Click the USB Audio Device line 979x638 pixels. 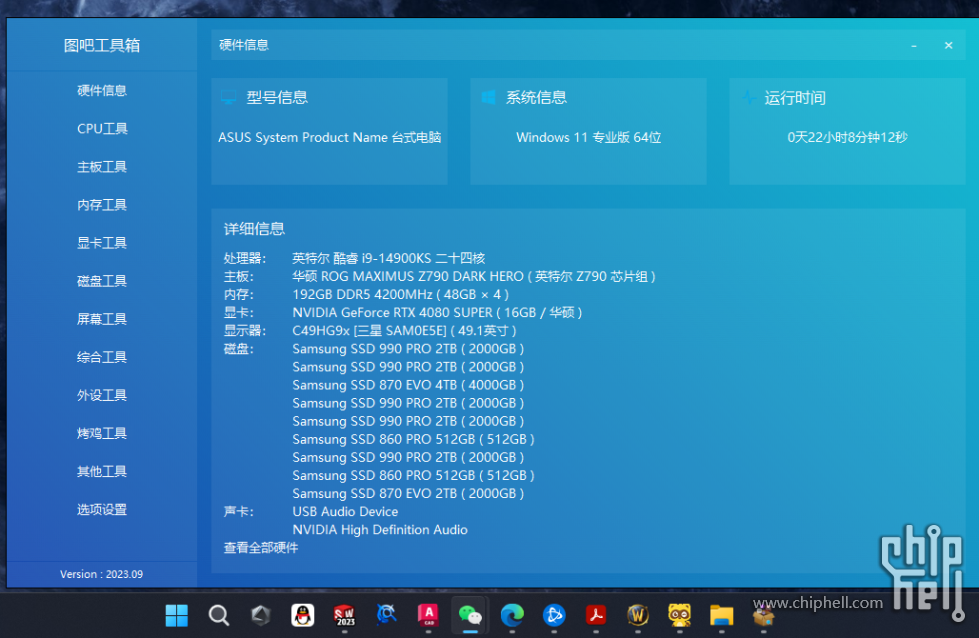click(345, 512)
